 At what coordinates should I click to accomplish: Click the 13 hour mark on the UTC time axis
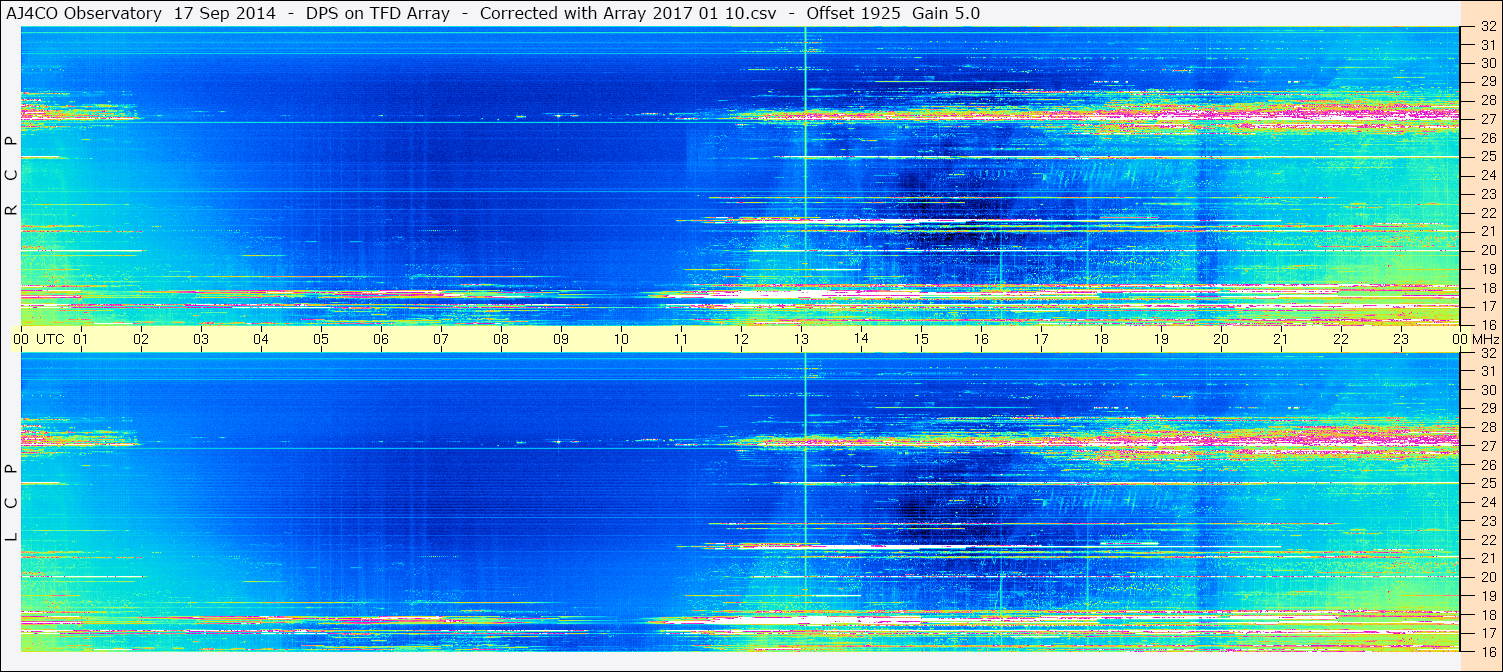tap(801, 339)
